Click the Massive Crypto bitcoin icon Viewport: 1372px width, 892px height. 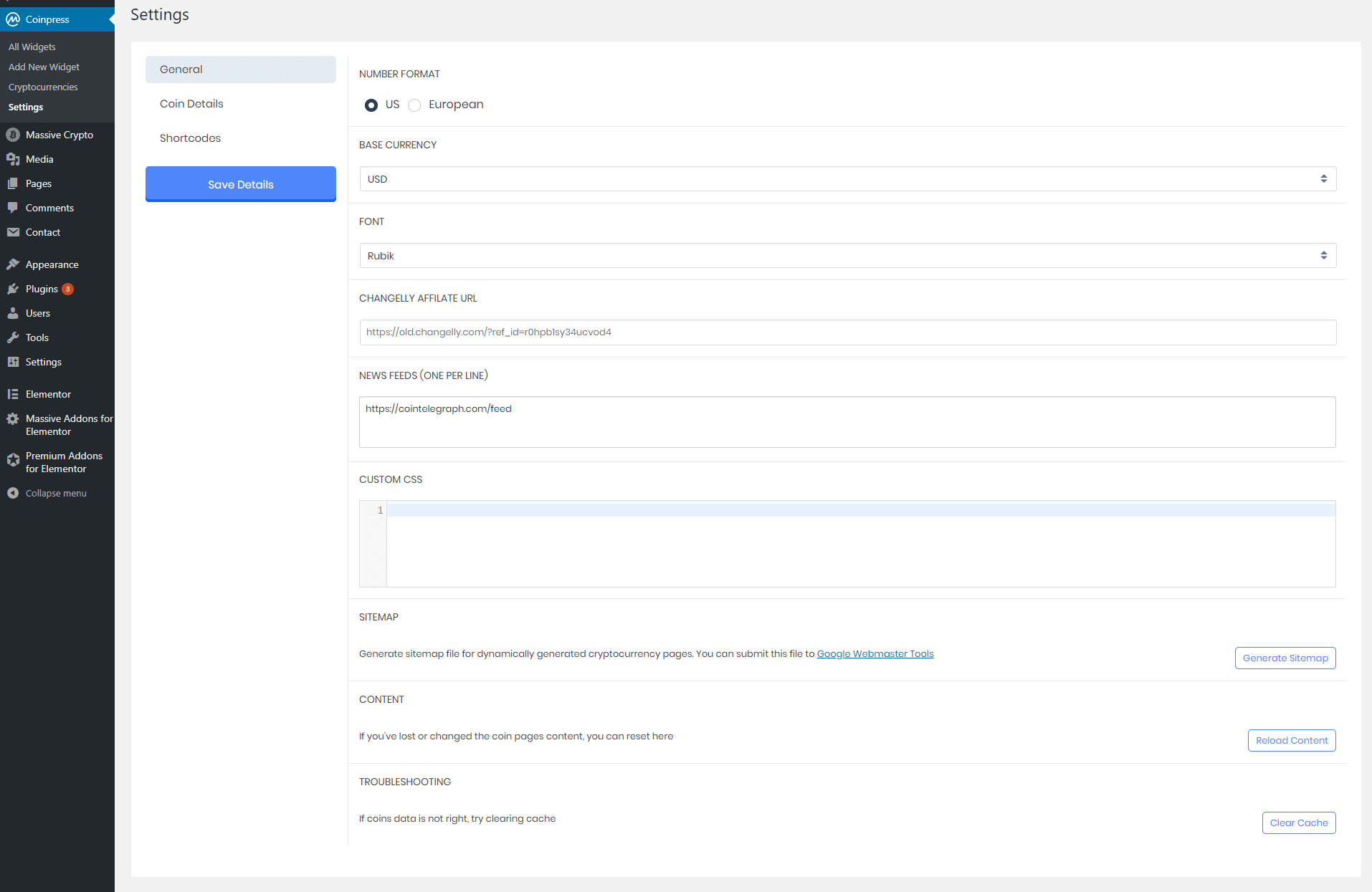coord(13,135)
